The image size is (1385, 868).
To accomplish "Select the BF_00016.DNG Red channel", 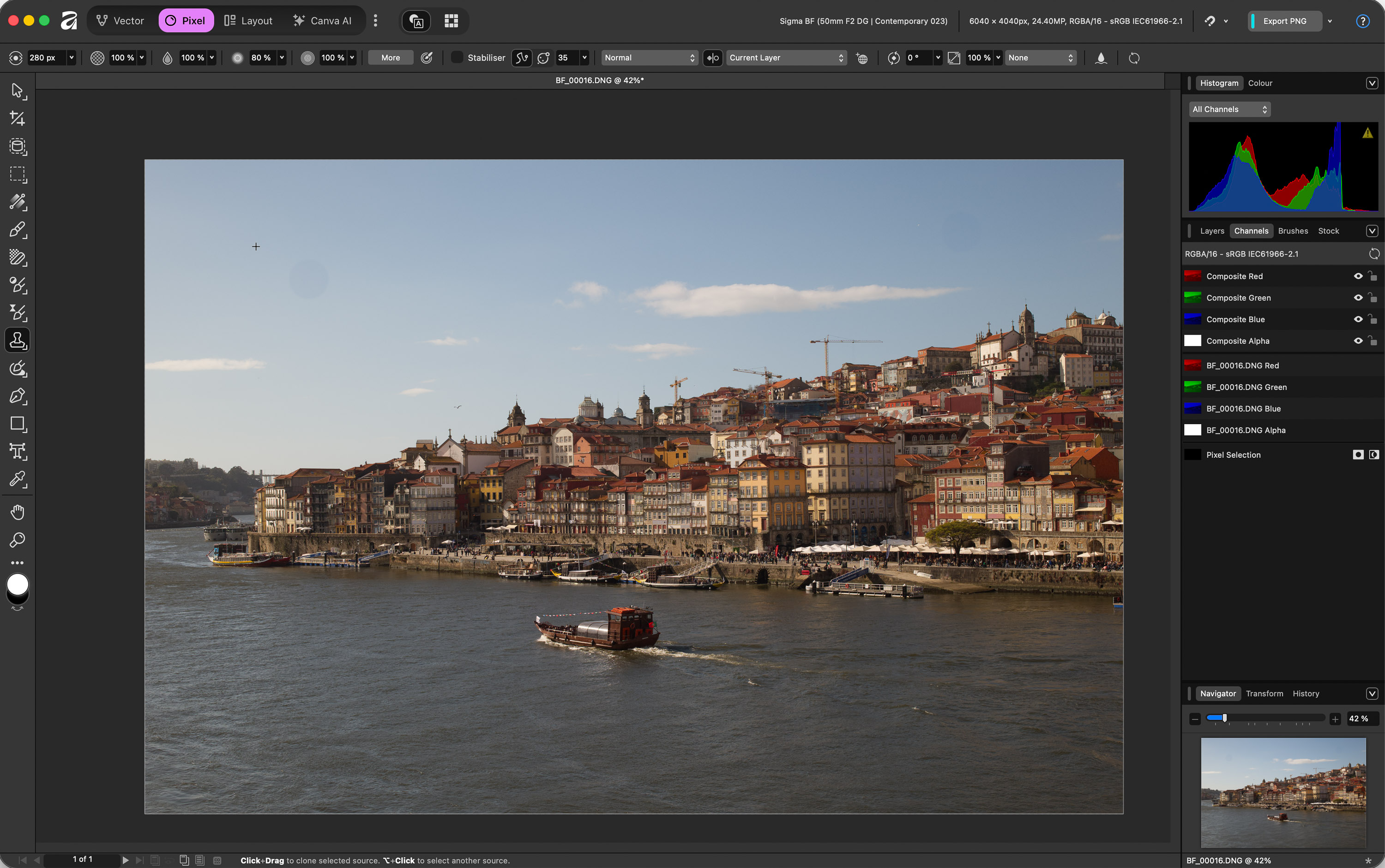I will tap(1283, 365).
